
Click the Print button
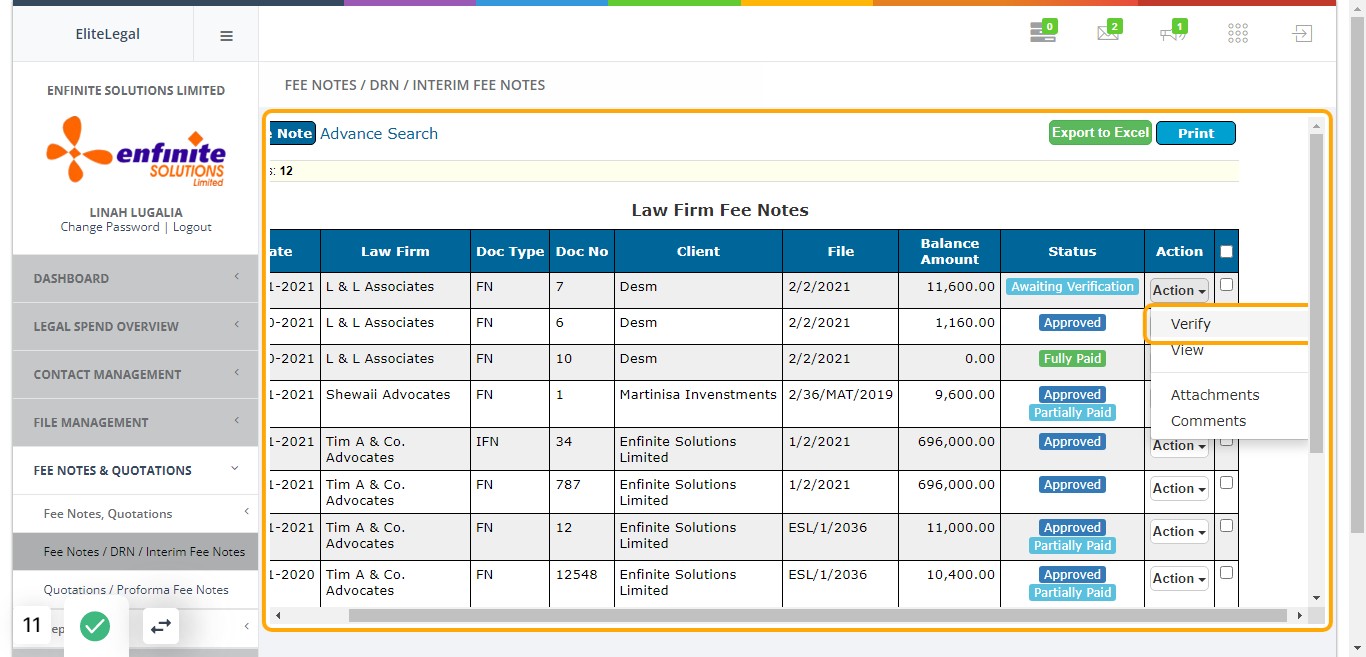(x=1196, y=133)
